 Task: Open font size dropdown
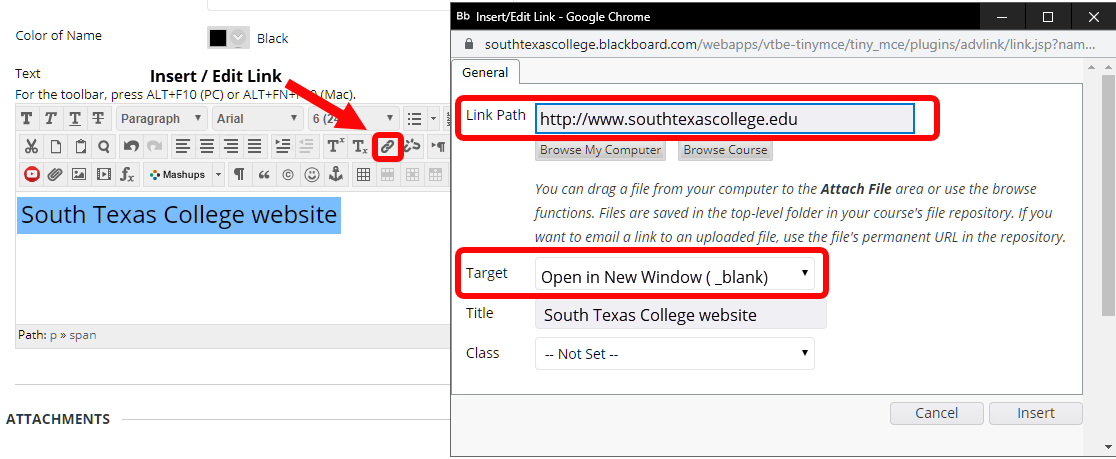354,118
